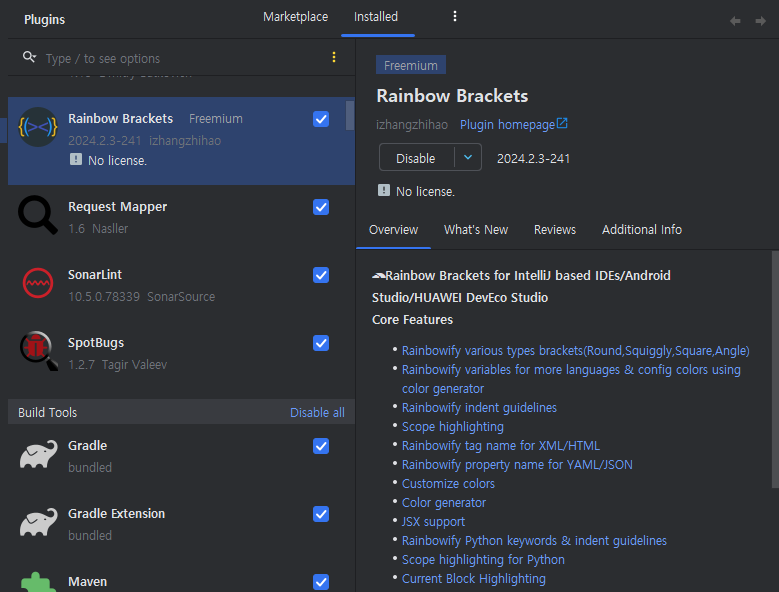Image resolution: width=779 pixels, height=592 pixels.
Task: Uncheck SpotBugs plugin checkbox
Action: [321, 343]
